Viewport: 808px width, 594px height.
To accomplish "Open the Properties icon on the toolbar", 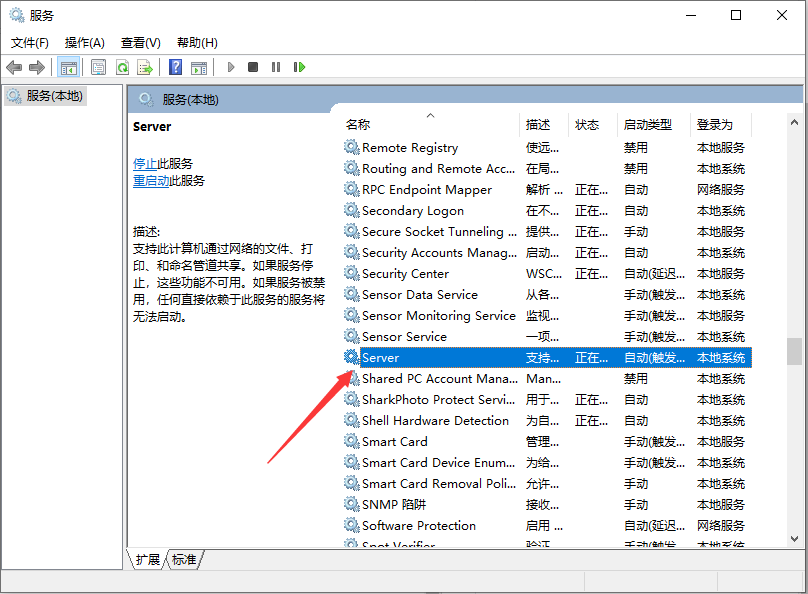I will [x=99, y=67].
